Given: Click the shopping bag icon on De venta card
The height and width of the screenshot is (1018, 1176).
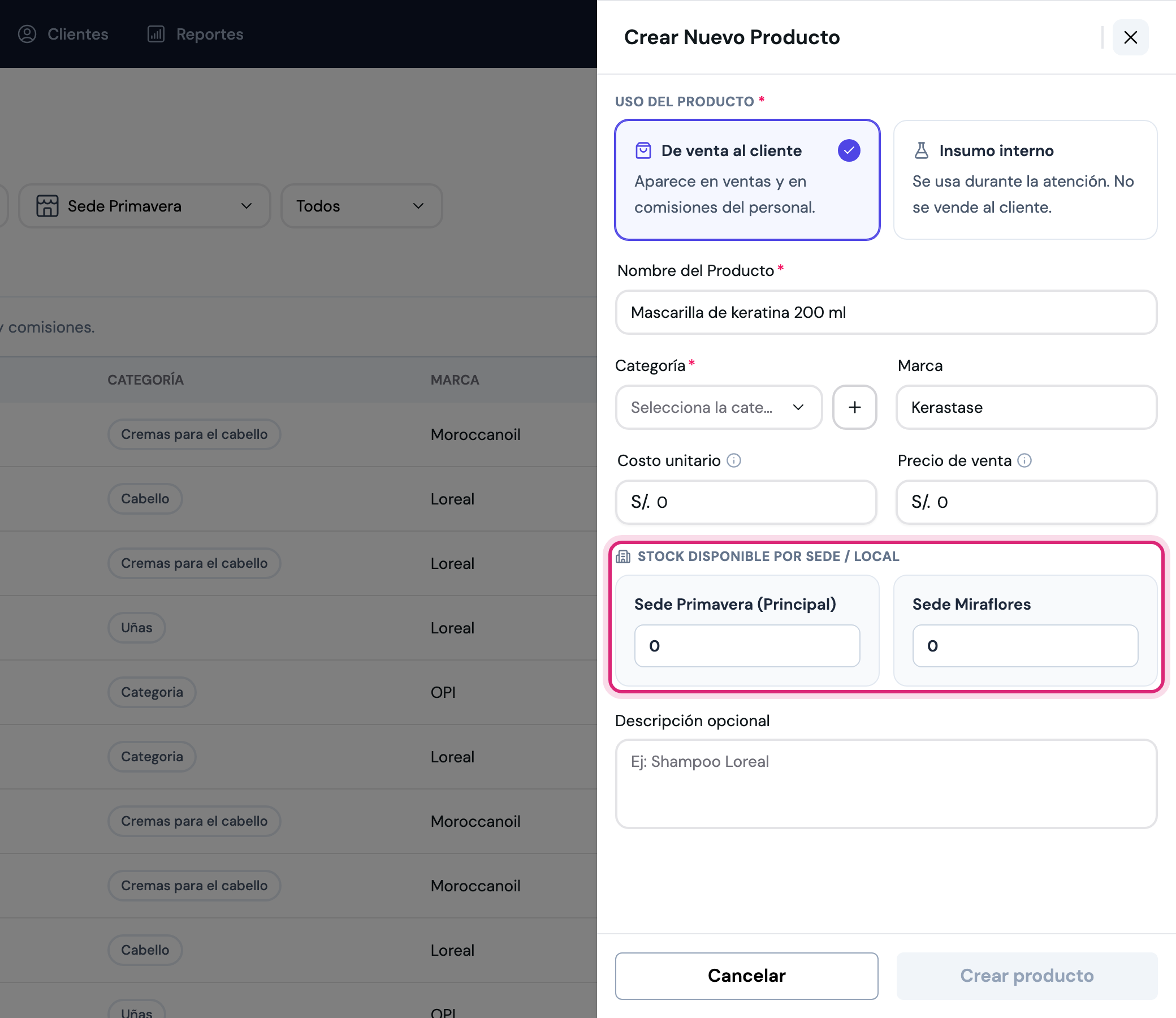Looking at the screenshot, I should (x=643, y=150).
